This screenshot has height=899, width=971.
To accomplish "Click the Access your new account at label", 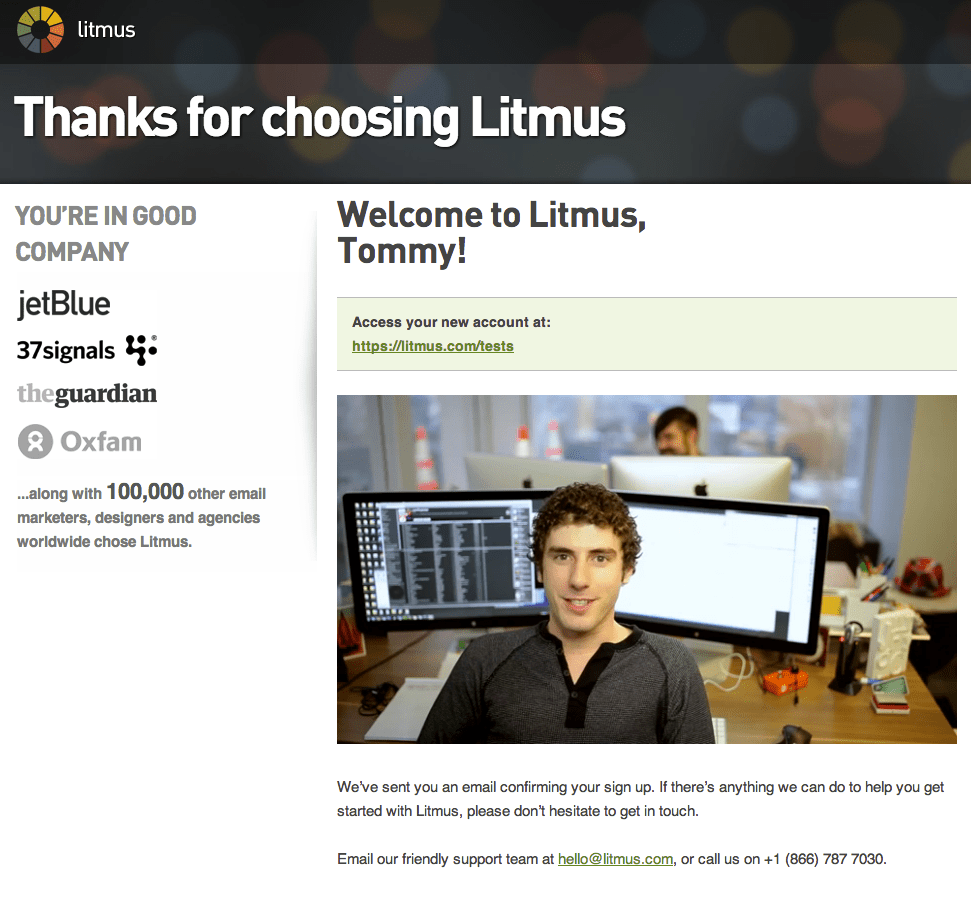I will click(451, 322).
